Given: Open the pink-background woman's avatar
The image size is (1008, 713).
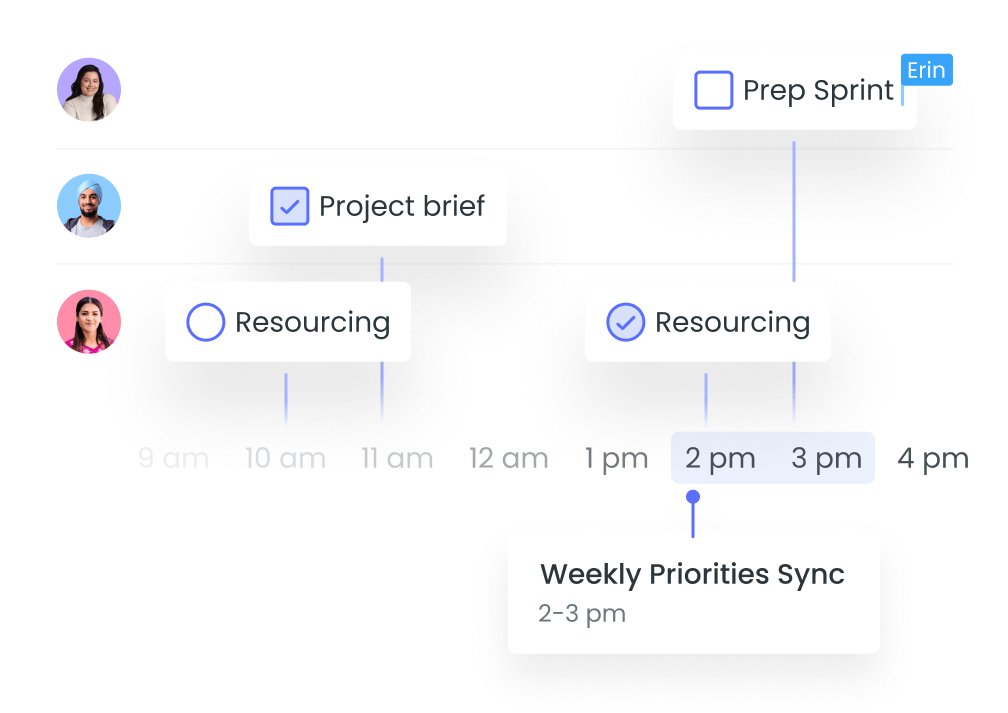Looking at the screenshot, I should point(89,322).
